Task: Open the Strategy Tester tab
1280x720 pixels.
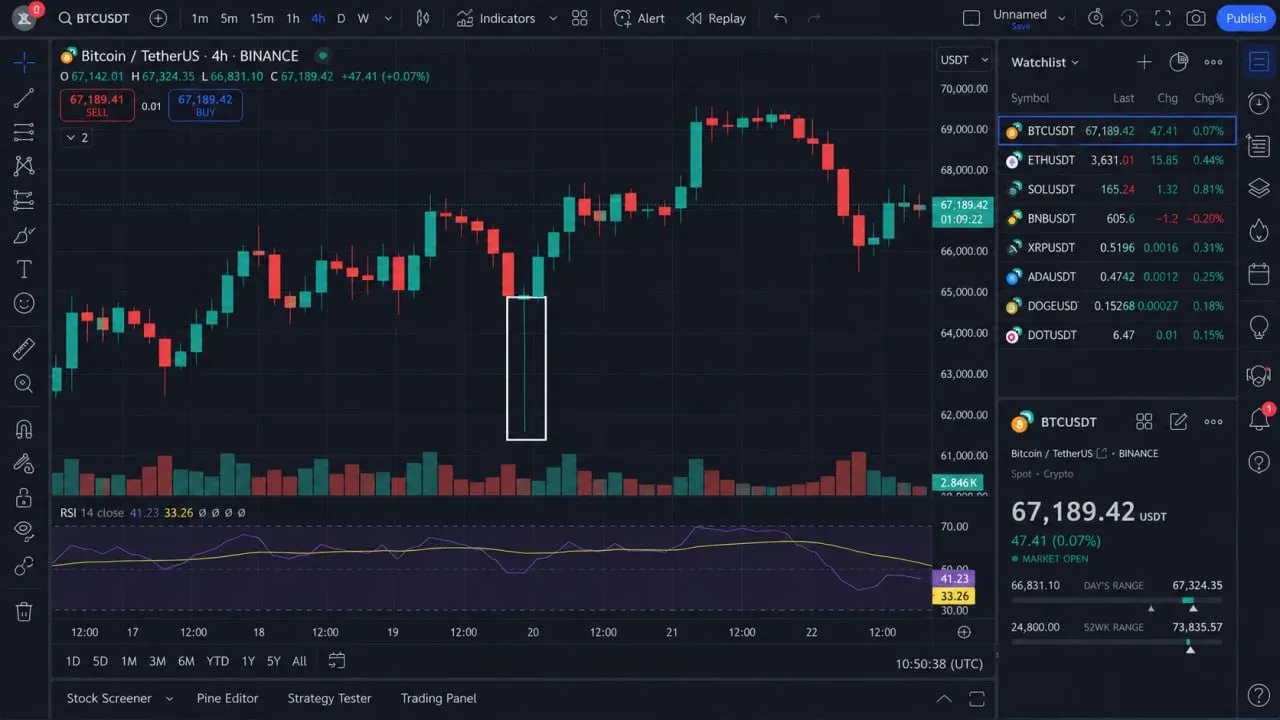Action: coord(329,698)
